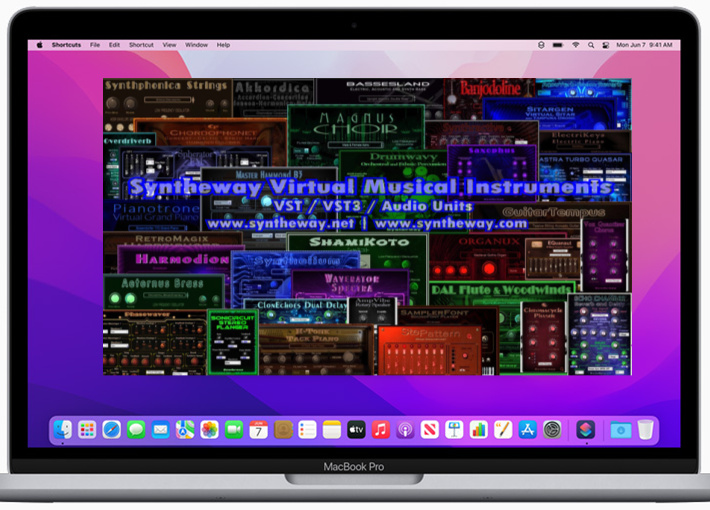This screenshot has width=710, height=510.
Task: Open Spotlight search in menu bar
Action: click(591, 45)
